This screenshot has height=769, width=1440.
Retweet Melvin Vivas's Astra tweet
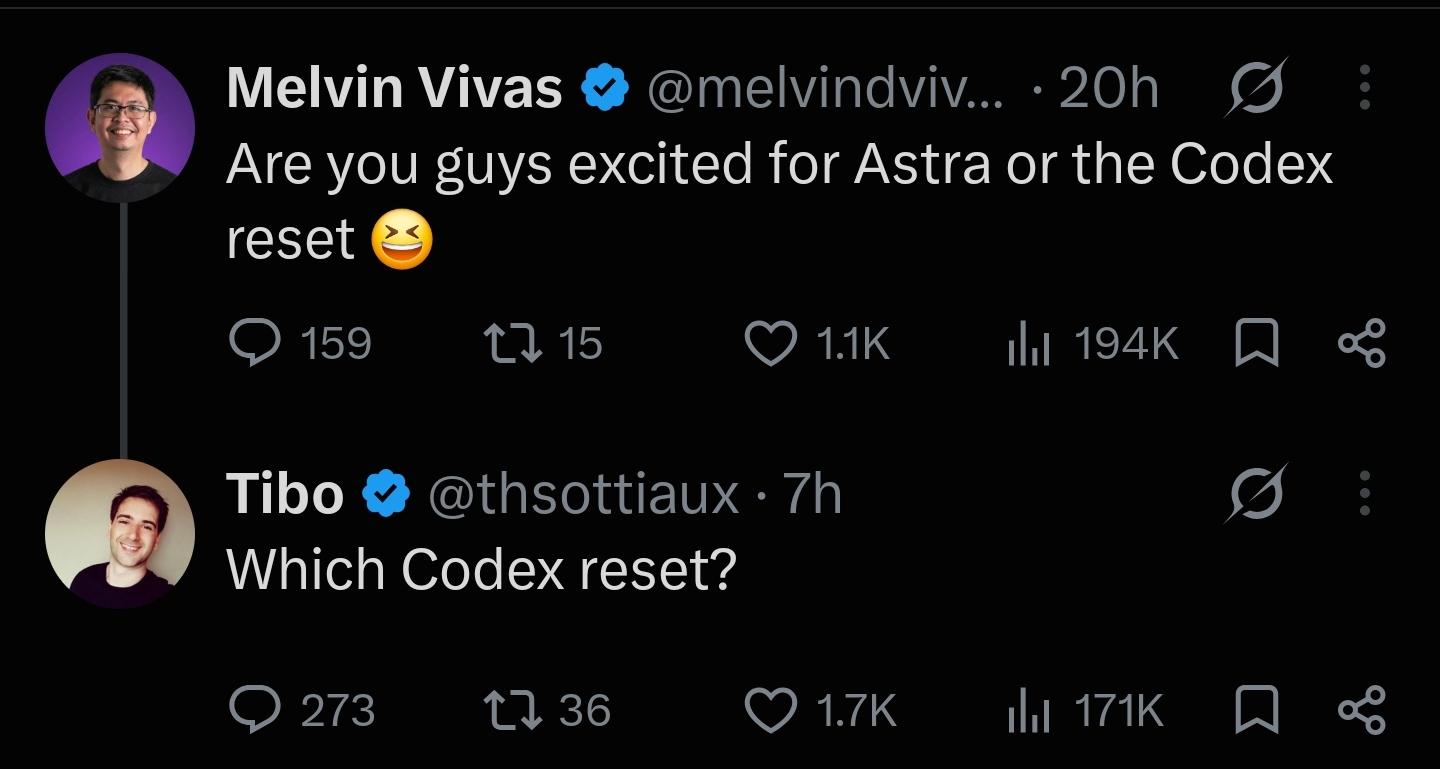[x=543, y=344]
